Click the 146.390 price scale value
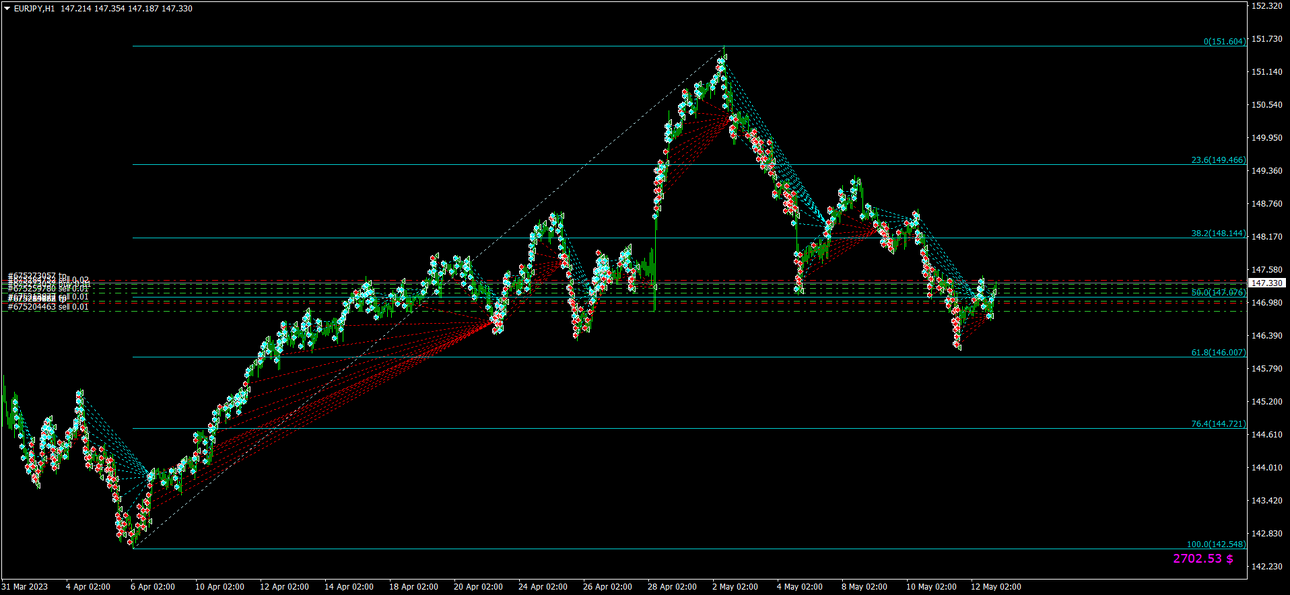This screenshot has width=1290, height=595. click(1266, 336)
